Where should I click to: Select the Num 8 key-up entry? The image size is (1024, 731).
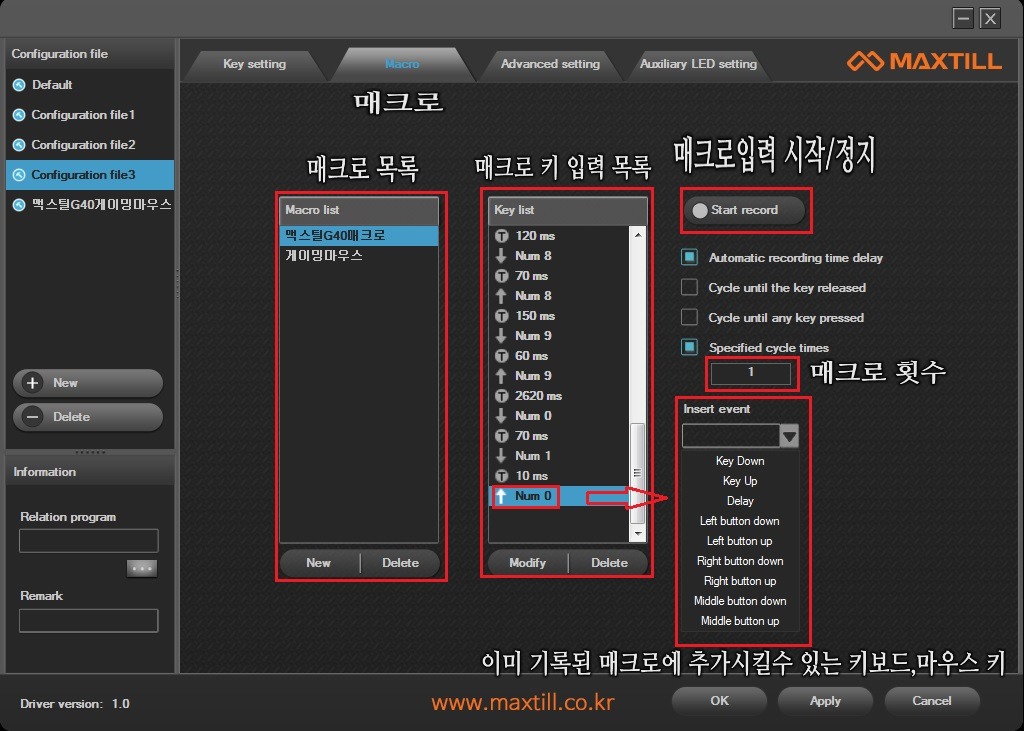558,296
